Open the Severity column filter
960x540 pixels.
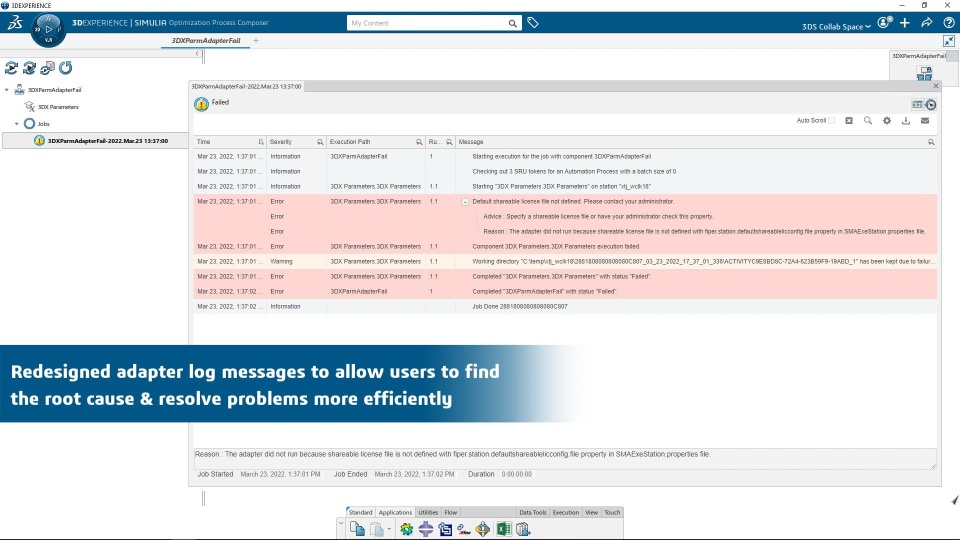click(320, 142)
